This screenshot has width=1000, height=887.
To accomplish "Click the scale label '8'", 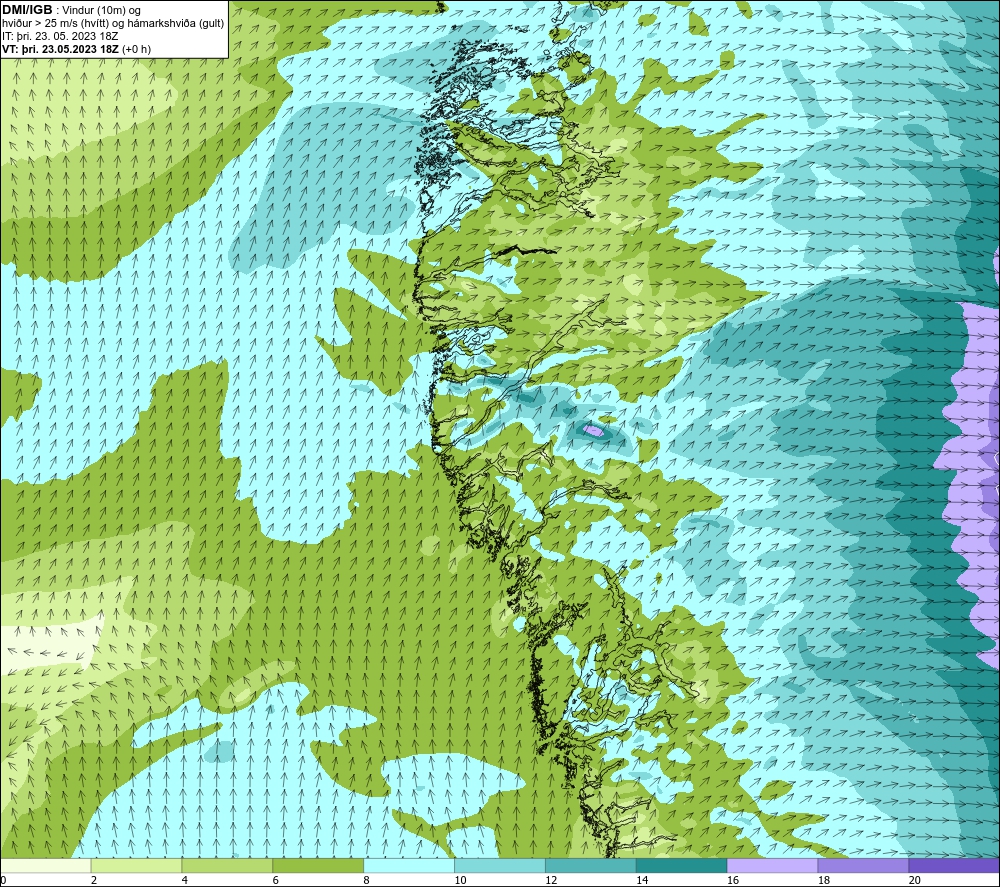I will click(366, 880).
